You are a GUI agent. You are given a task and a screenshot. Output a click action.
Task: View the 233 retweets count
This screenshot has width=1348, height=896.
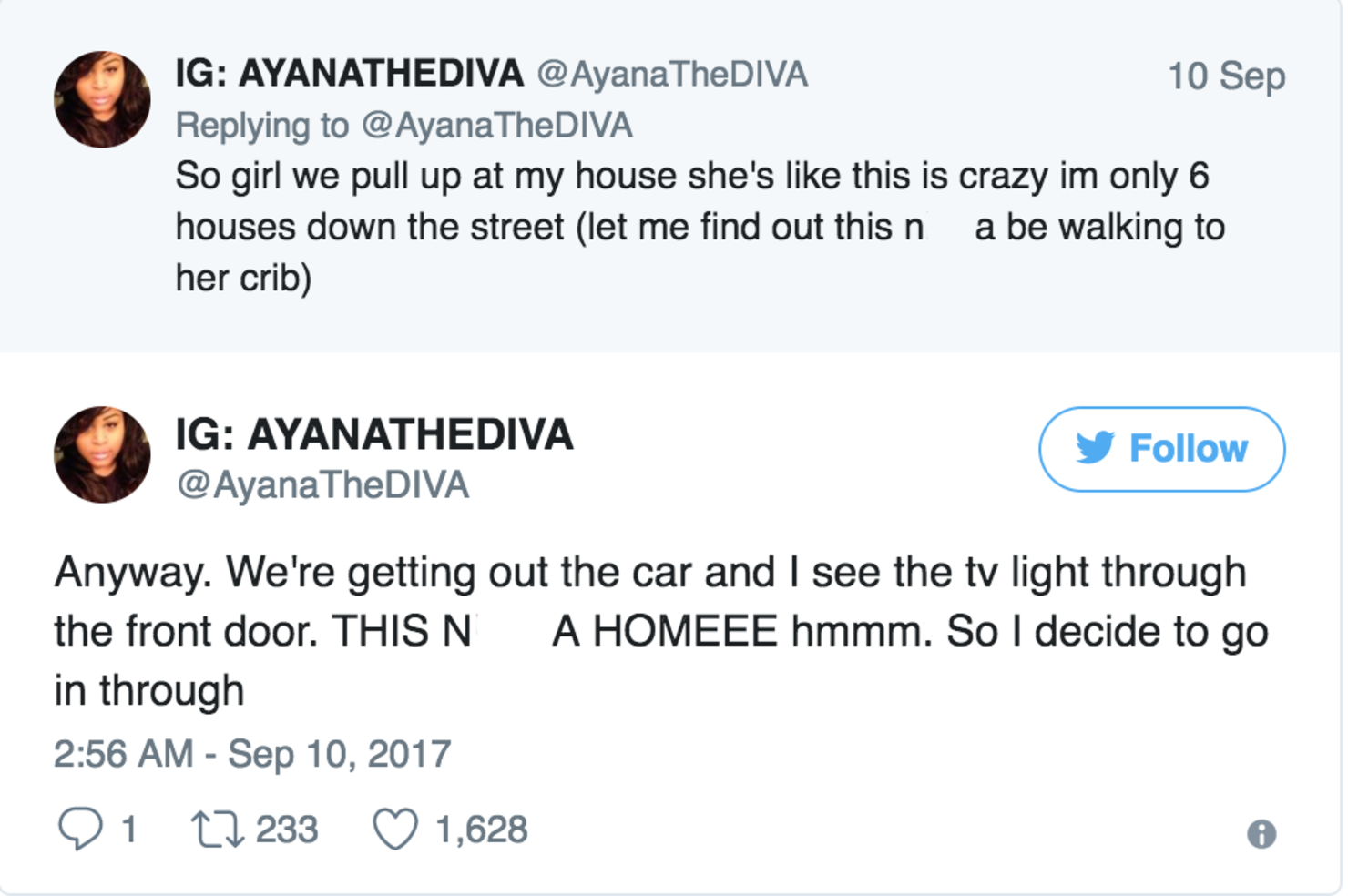click(287, 830)
